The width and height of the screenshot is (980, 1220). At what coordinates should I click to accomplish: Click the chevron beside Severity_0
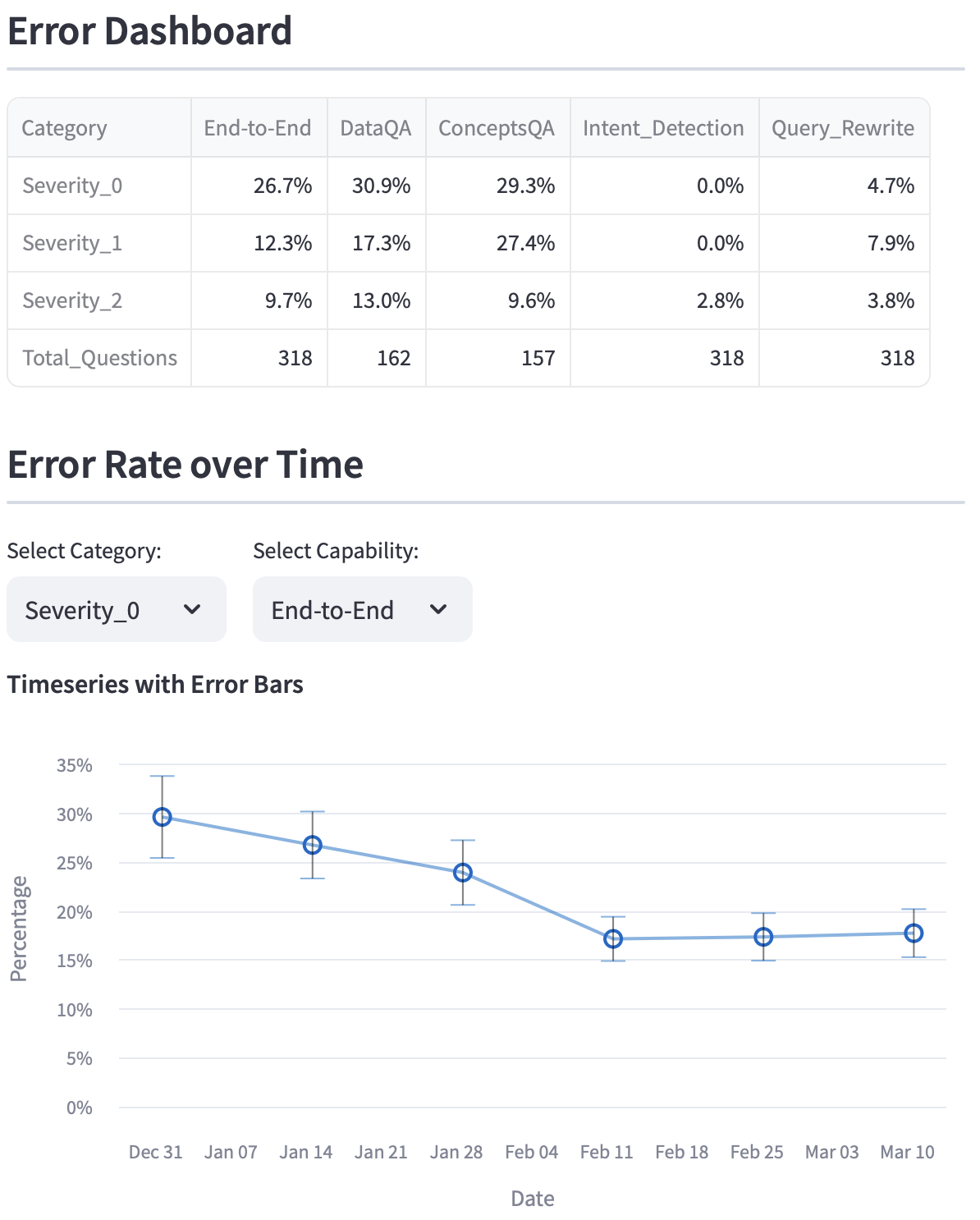pos(192,609)
